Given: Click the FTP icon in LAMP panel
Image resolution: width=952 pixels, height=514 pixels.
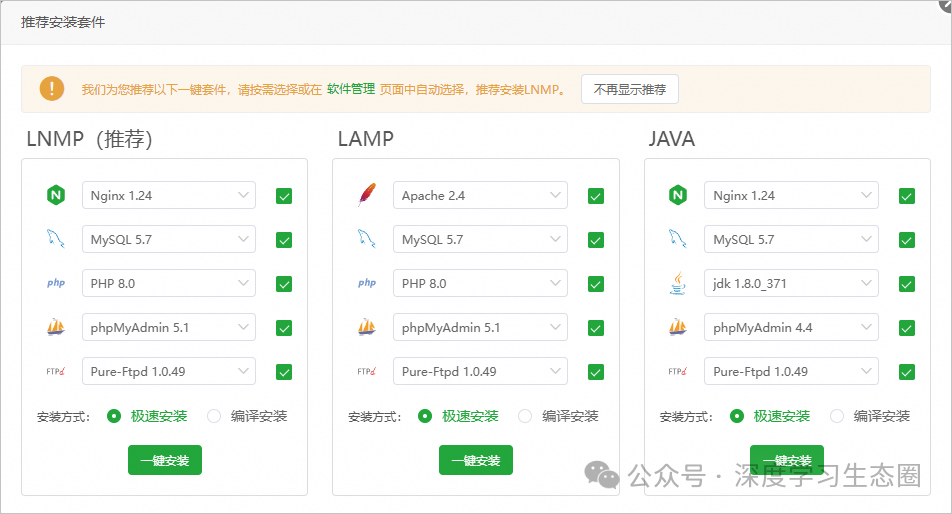Looking at the screenshot, I should (x=367, y=371).
